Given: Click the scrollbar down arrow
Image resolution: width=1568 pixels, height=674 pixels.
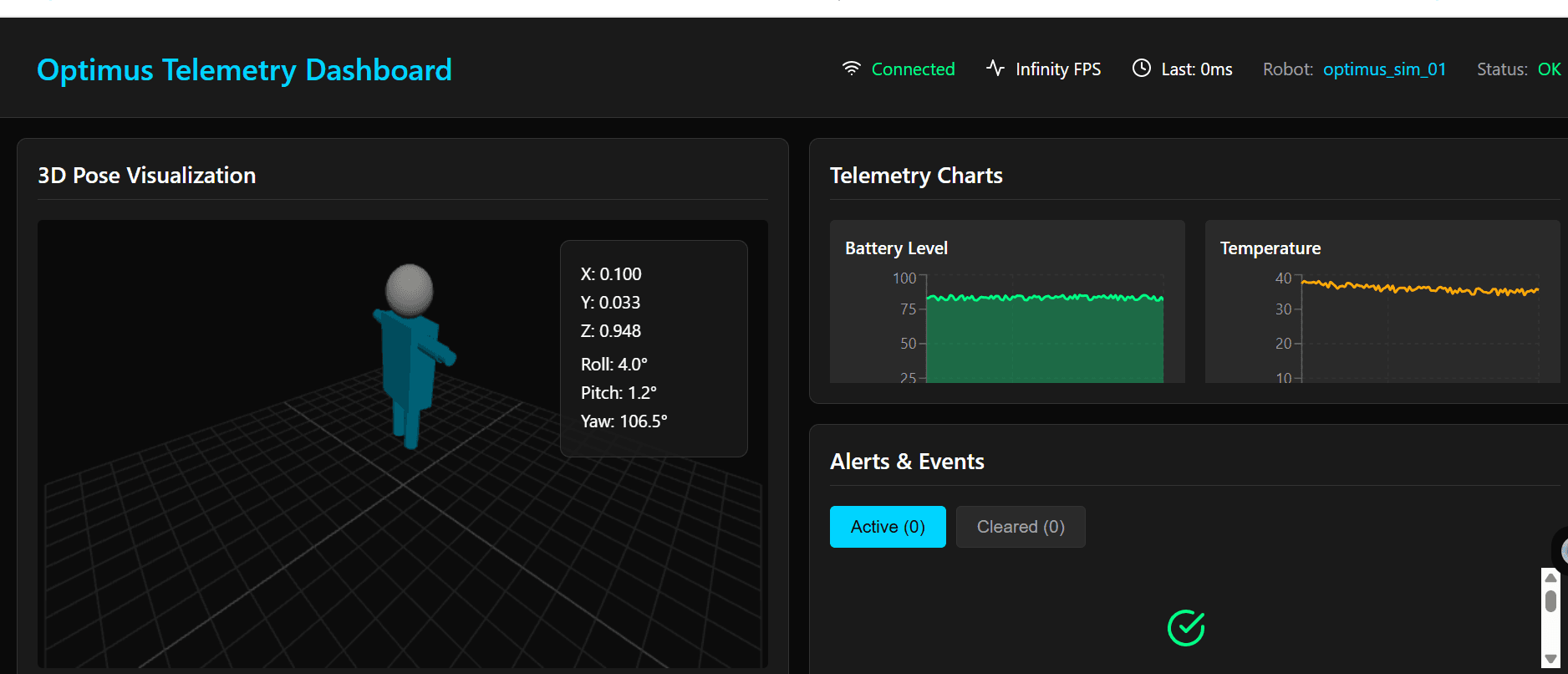Looking at the screenshot, I should pos(1550,659).
